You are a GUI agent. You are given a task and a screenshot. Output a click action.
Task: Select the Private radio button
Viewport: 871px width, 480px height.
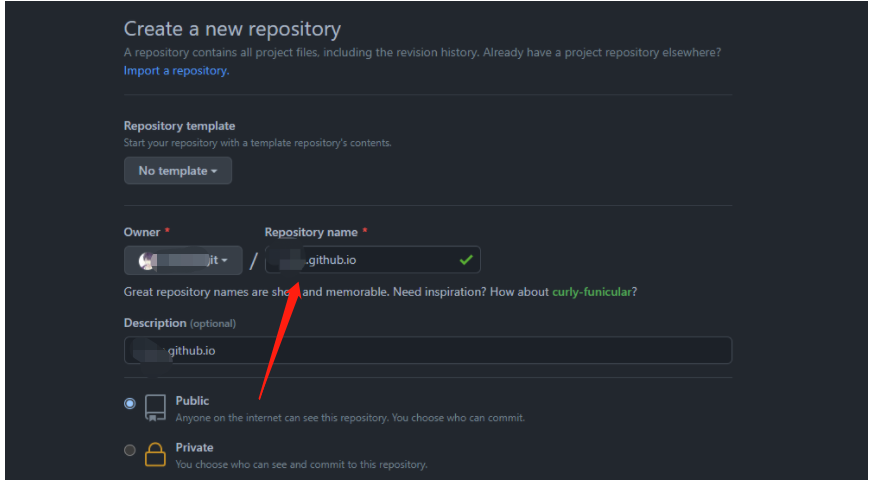tap(129, 450)
